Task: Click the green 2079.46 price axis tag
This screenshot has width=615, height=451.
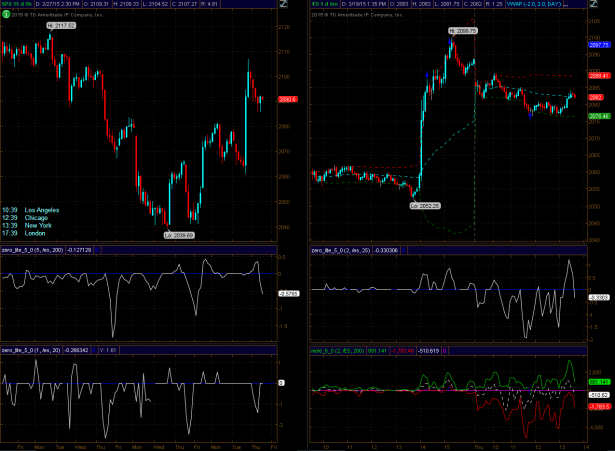Action: (x=599, y=116)
